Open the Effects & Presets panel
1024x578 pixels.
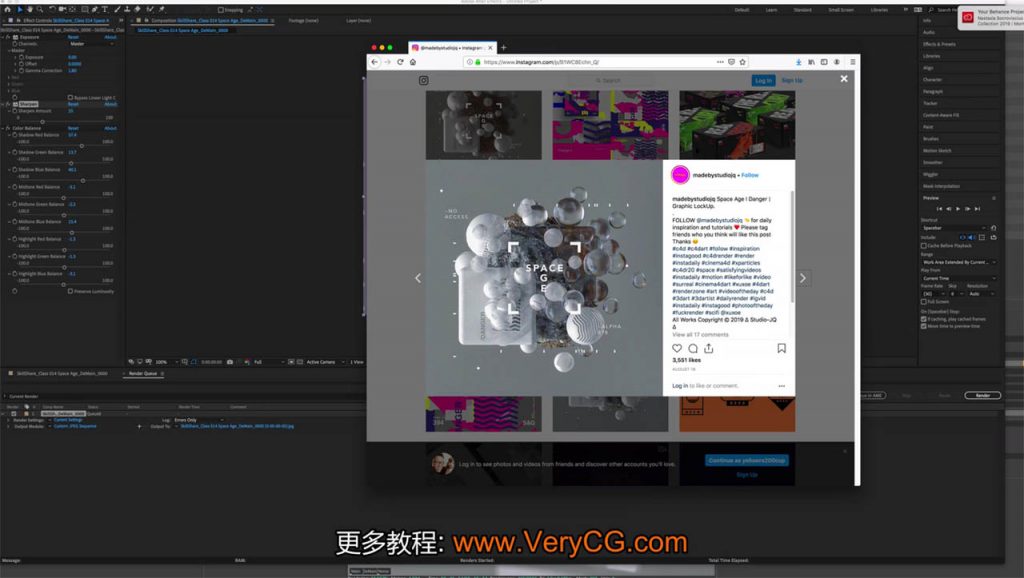click(939, 44)
